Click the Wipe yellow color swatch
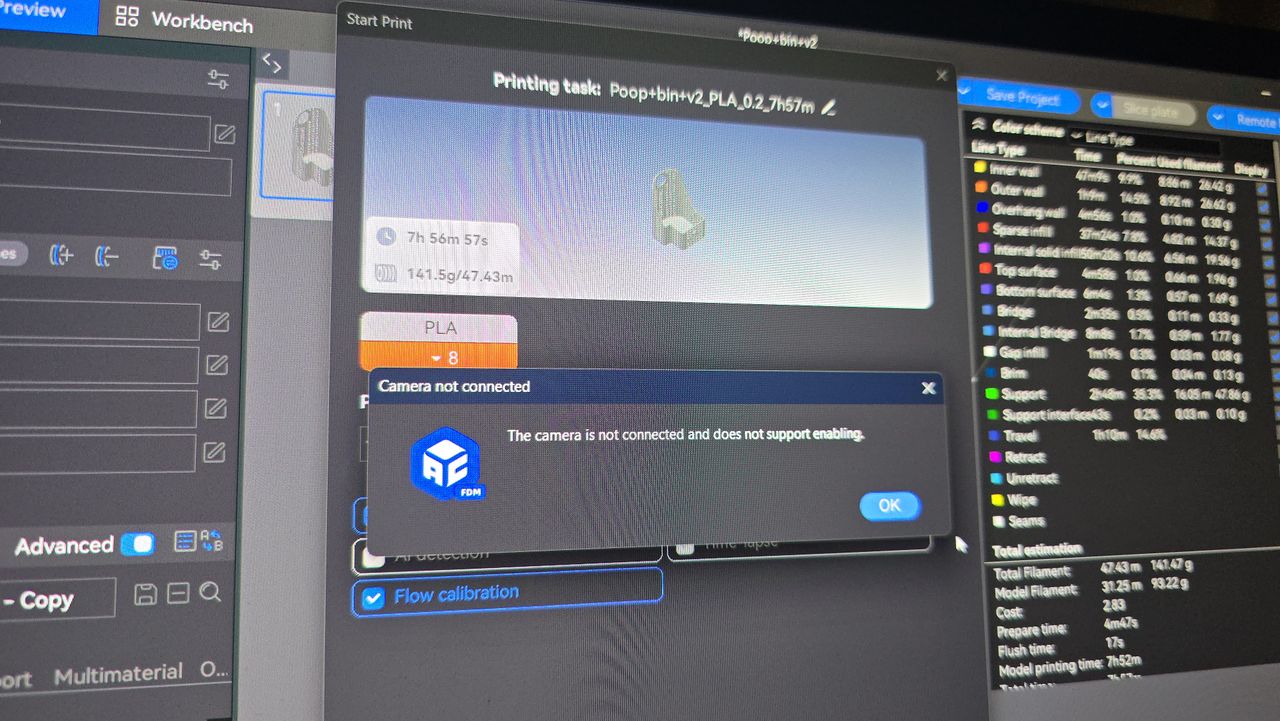Screen dimensions: 1280x721 click(997, 498)
